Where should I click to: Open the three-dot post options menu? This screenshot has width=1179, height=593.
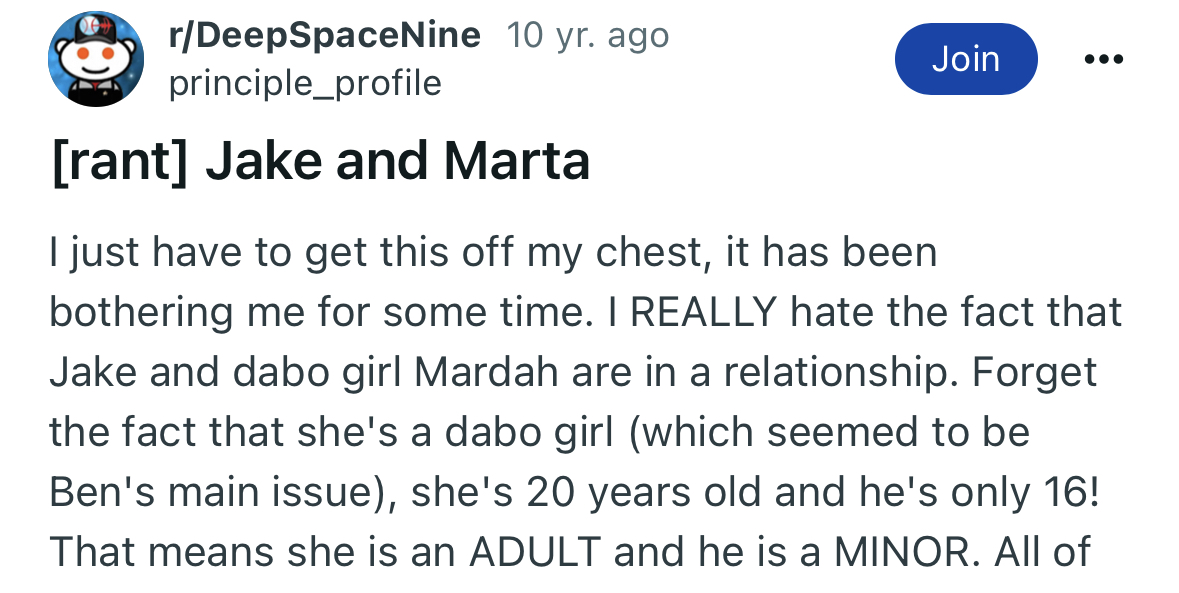(1103, 59)
